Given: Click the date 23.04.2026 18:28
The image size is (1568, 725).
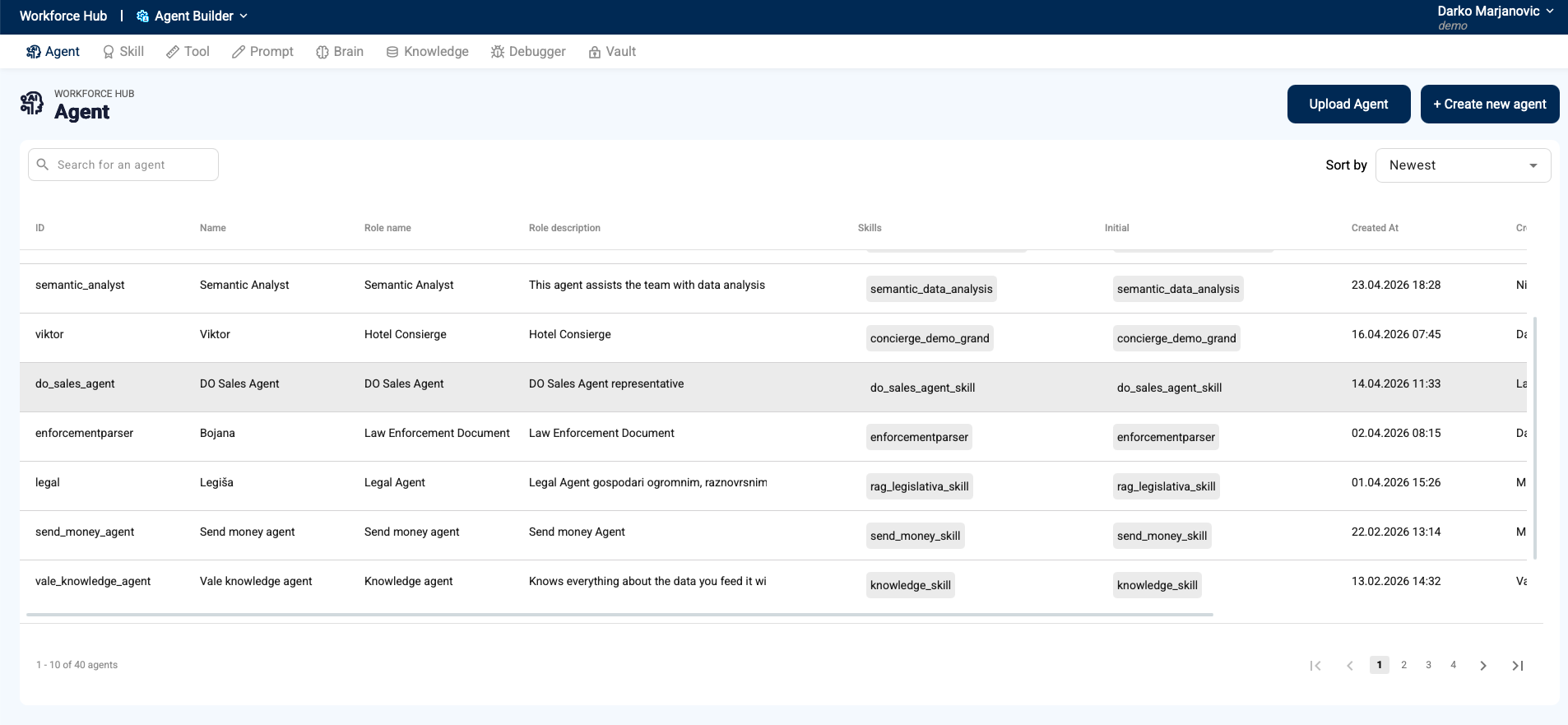Looking at the screenshot, I should click(x=1396, y=285).
